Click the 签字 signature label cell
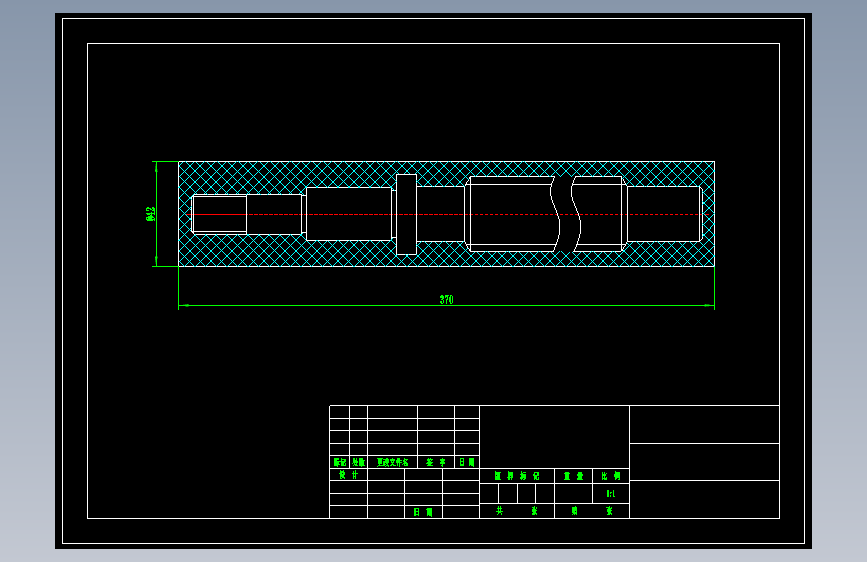867x562 pixels. tap(436, 462)
